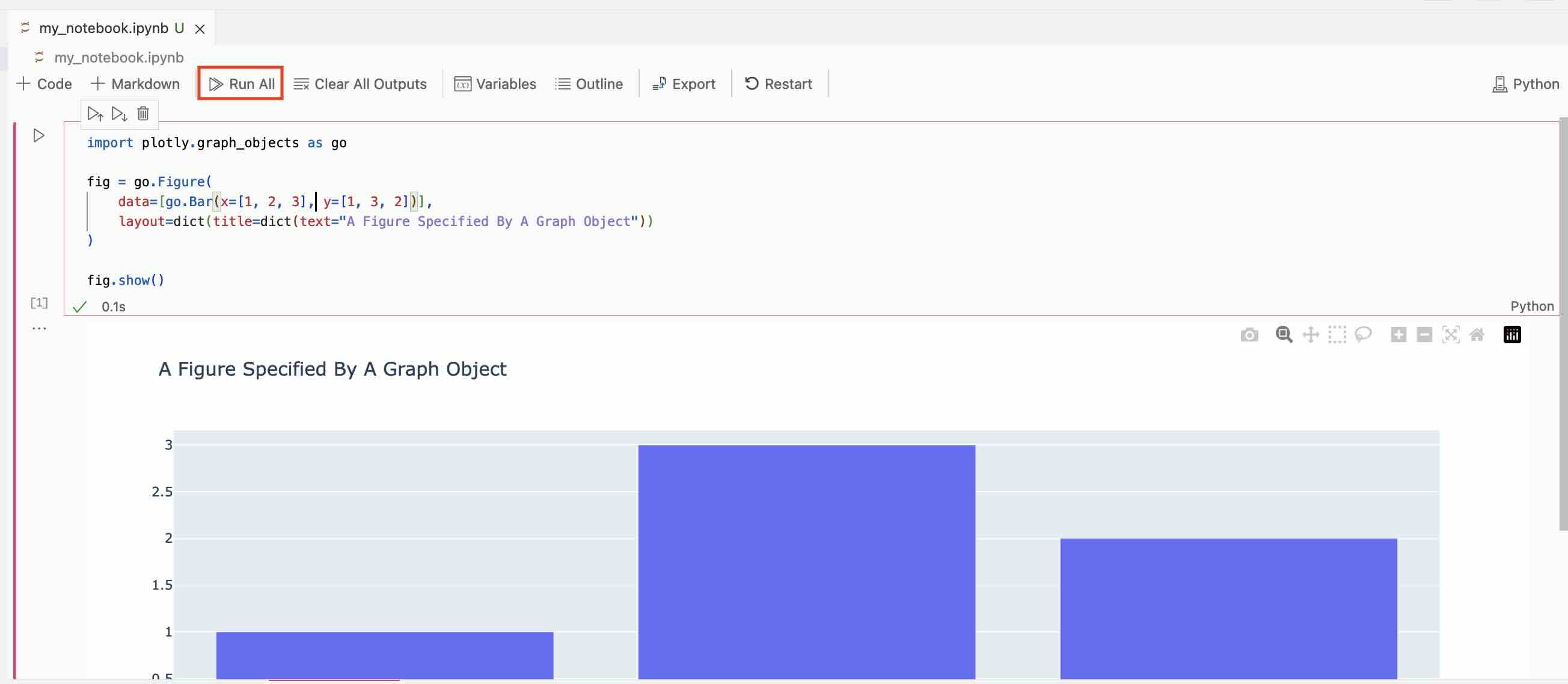Switch to my_notebook.ipynb tab
1568x684 pixels.
click(x=103, y=28)
